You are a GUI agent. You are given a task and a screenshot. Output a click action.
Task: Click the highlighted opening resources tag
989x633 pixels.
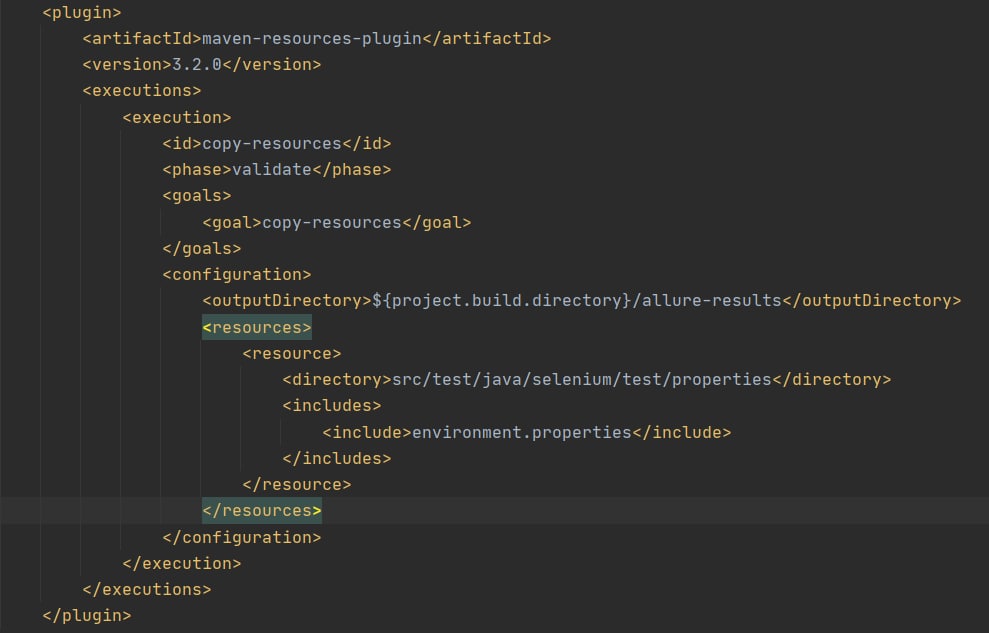(x=257, y=327)
